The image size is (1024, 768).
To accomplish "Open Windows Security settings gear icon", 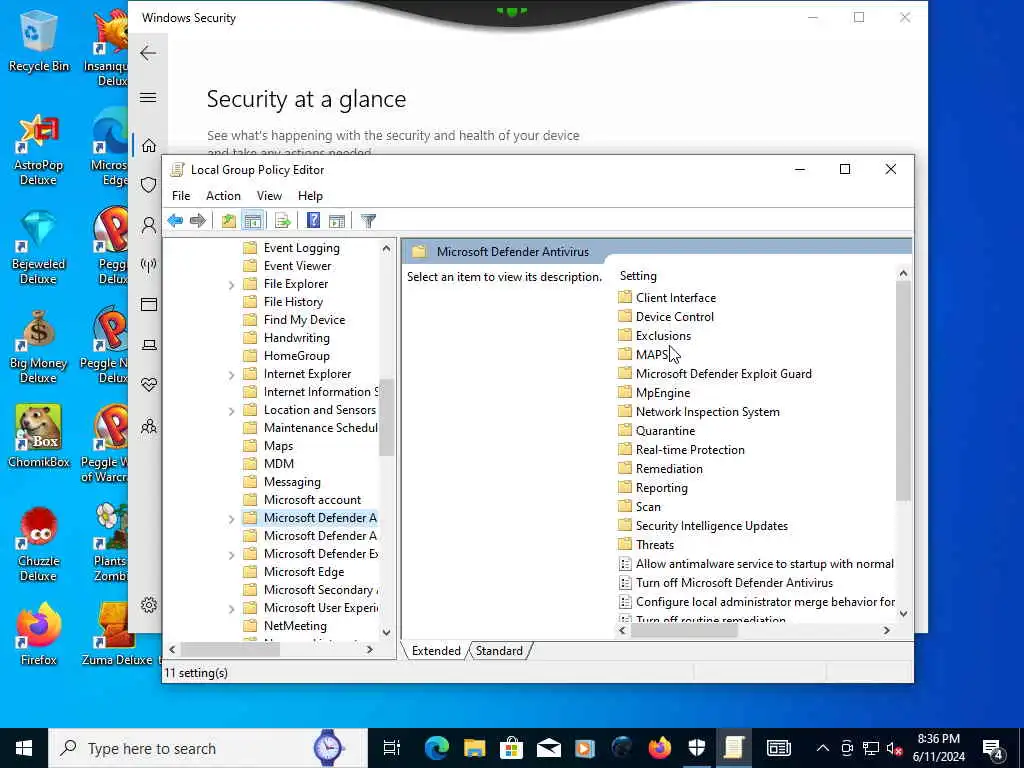I will [149, 605].
